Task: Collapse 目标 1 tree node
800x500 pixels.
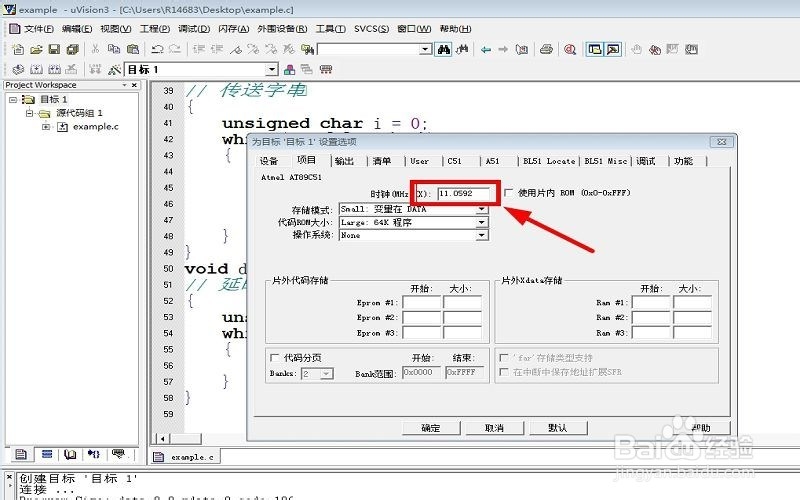Action: (x=13, y=99)
